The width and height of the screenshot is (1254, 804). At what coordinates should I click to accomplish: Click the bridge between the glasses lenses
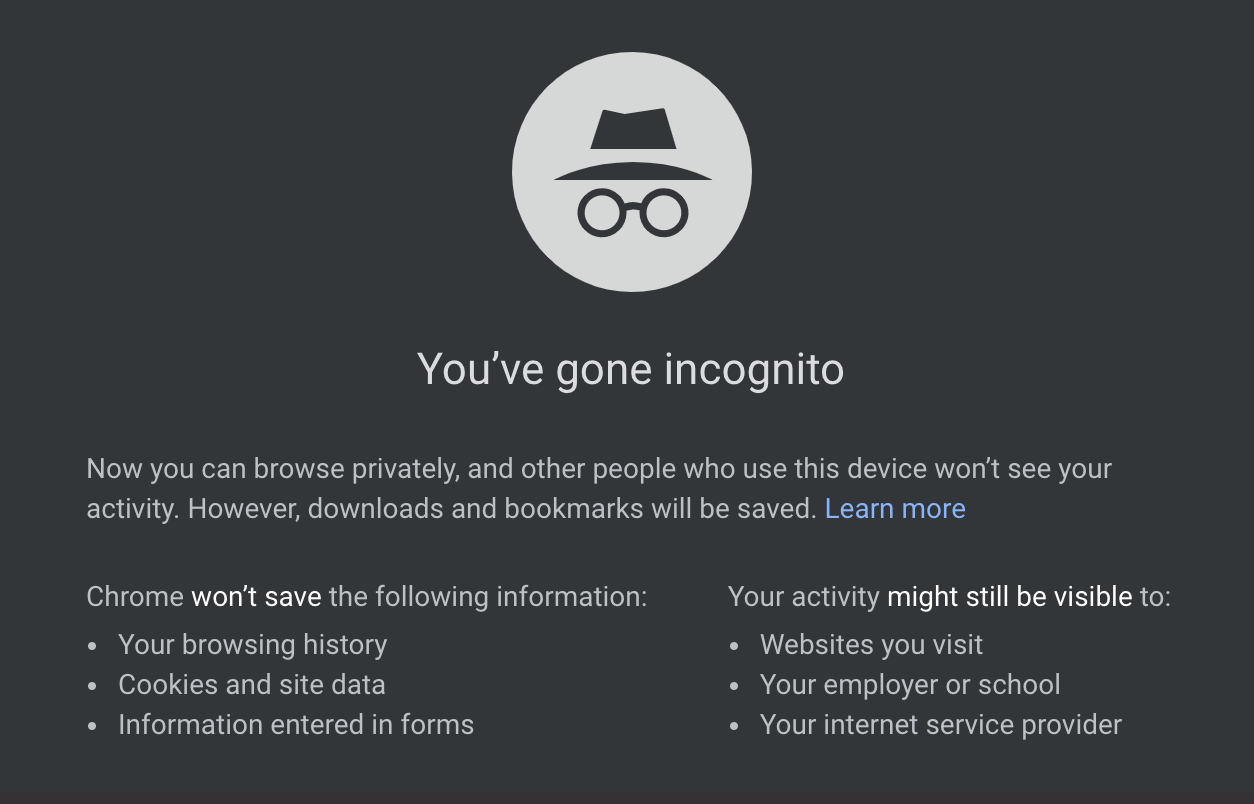click(631, 205)
